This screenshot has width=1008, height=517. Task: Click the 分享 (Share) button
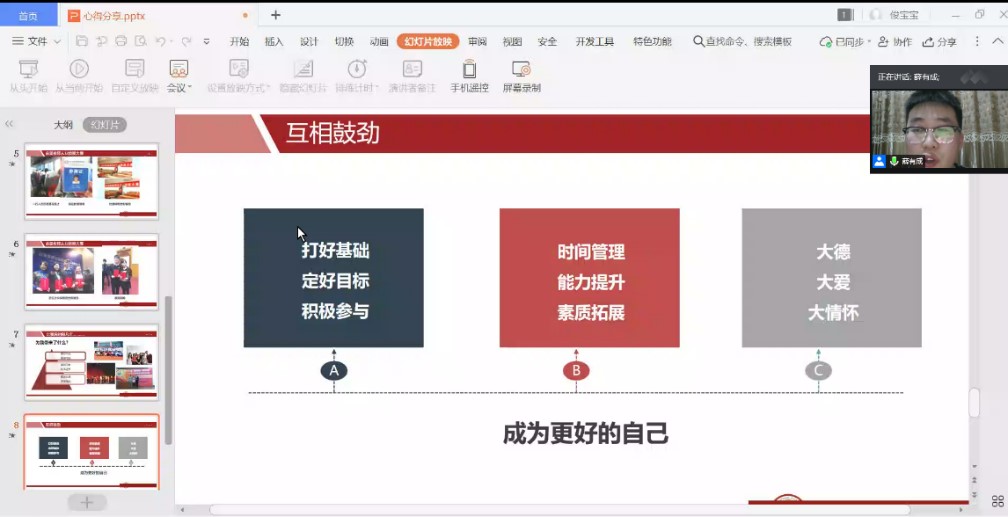tap(940, 42)
